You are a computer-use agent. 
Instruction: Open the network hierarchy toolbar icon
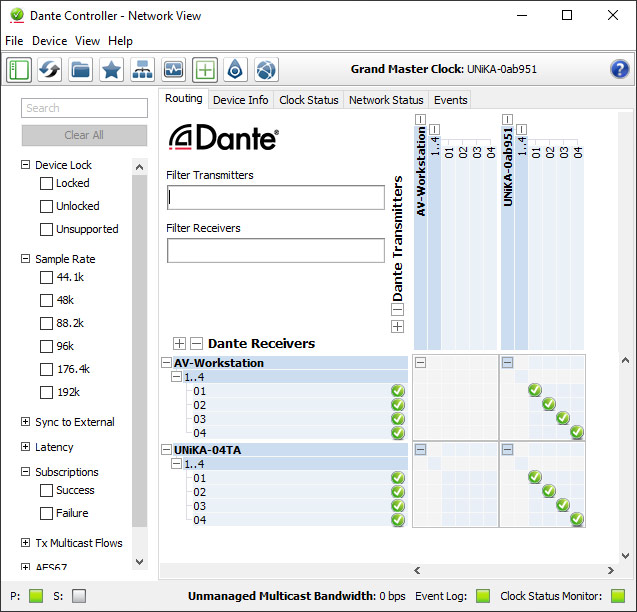(143, 69)
